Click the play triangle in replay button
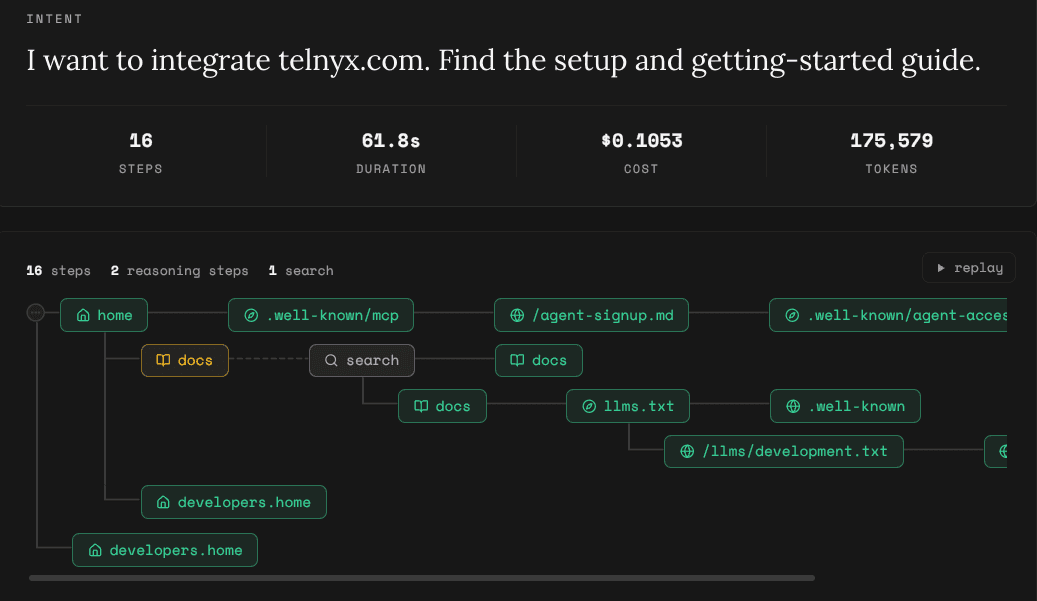The image size is (1037, 601). coord(941,268)
